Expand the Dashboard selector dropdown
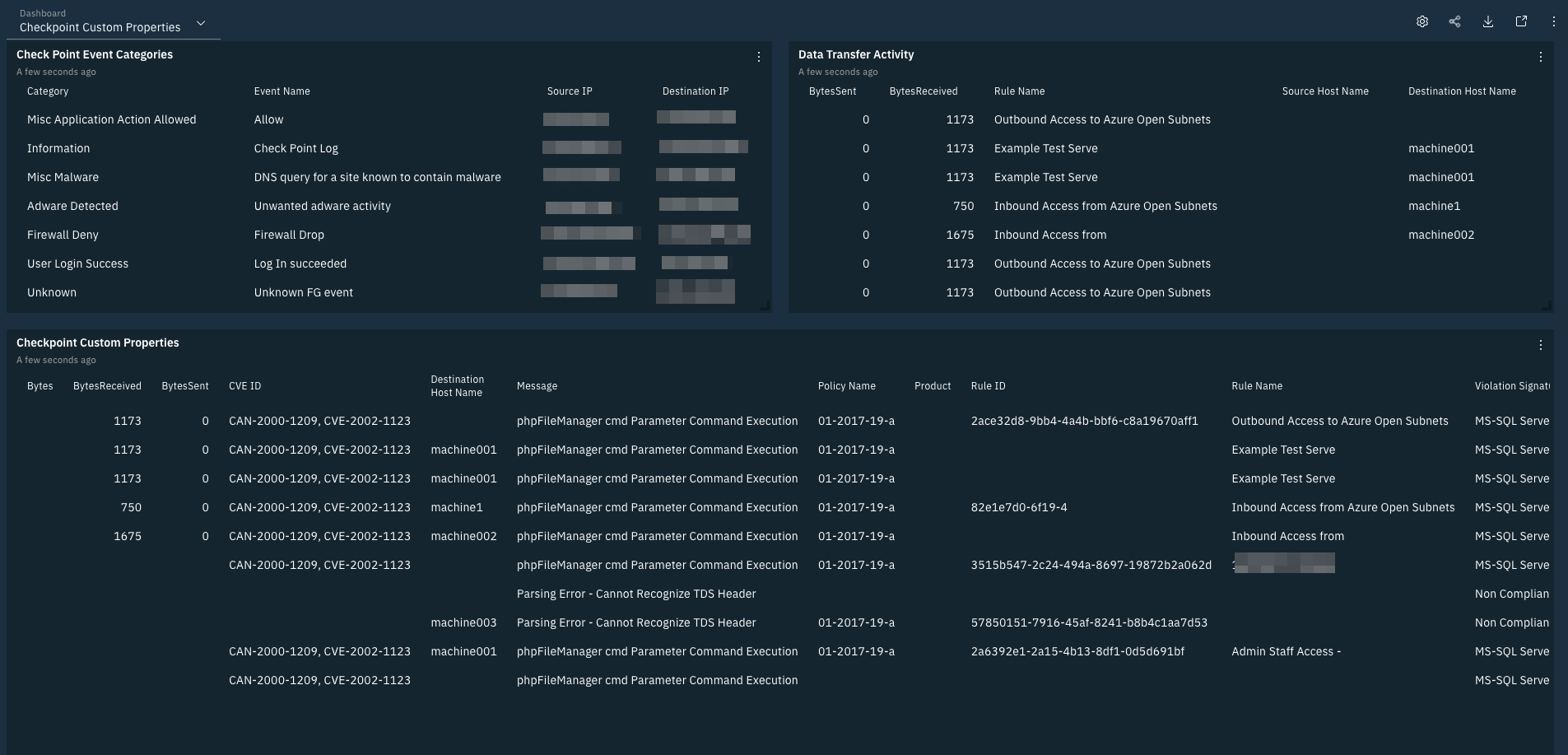 click(x=200, y=24)
